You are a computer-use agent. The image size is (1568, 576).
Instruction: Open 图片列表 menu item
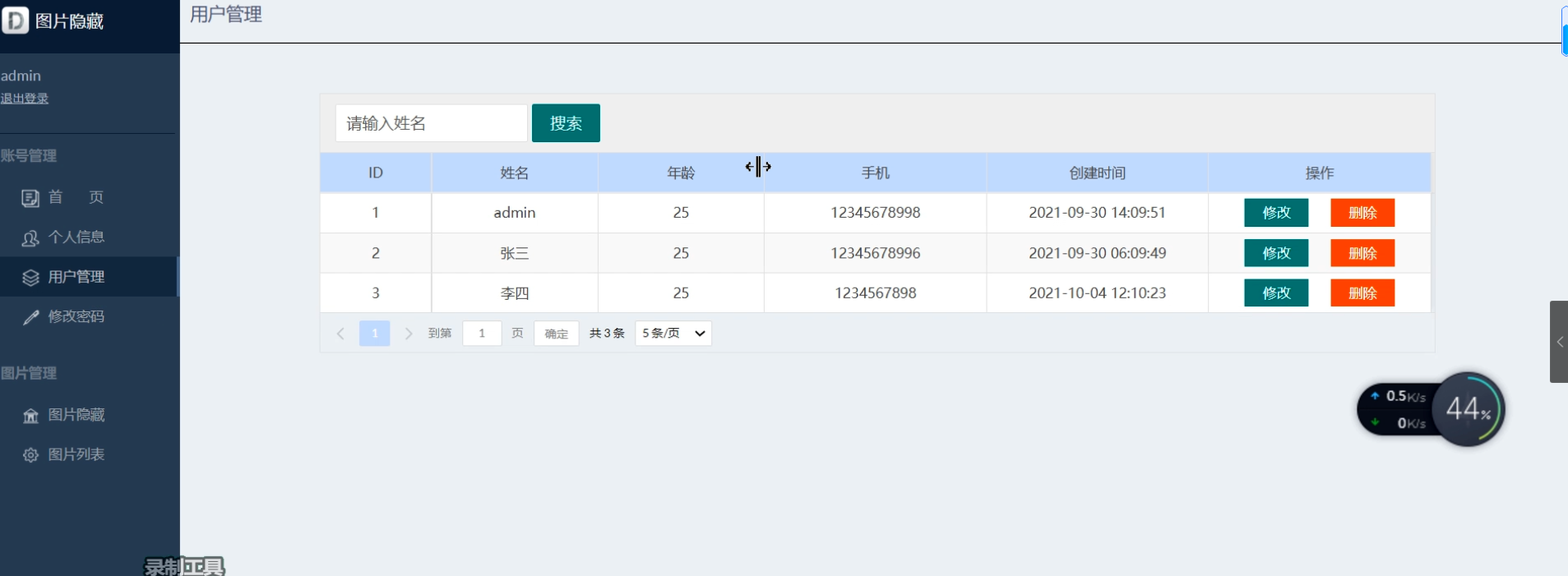point(89,454)
